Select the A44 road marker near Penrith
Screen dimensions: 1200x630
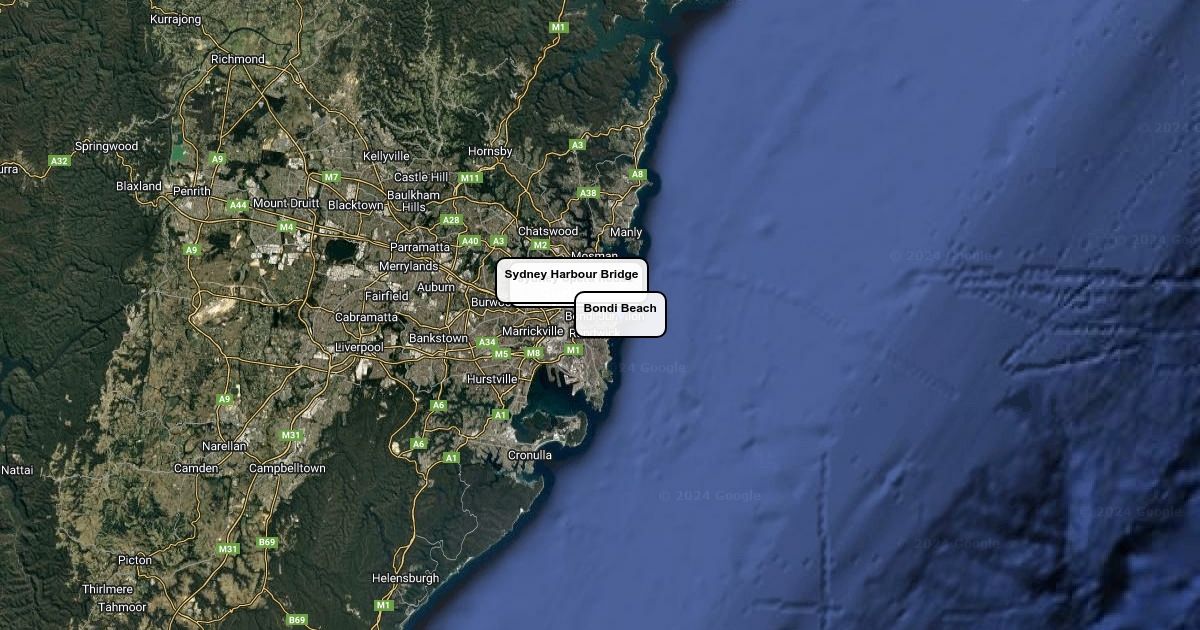(x=237, y=205)
